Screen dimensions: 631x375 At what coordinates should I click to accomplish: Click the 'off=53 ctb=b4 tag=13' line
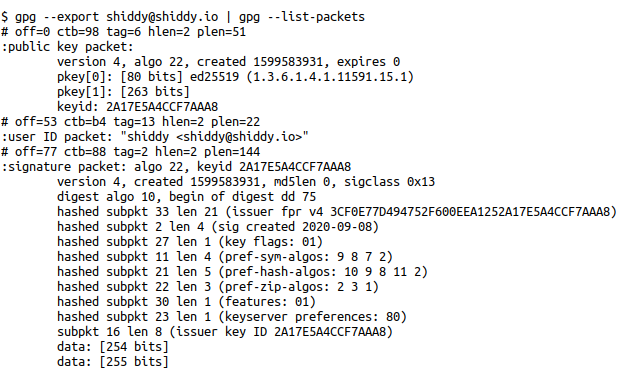[131, 122]
